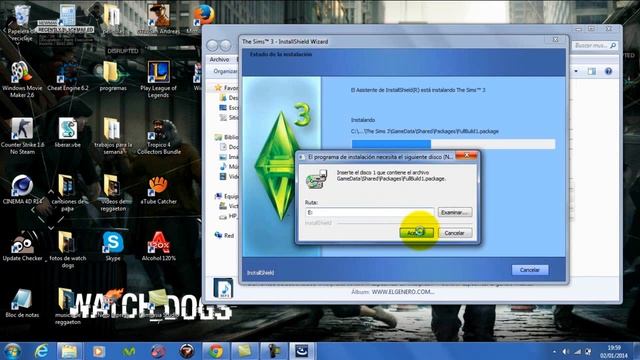The image size is (640, 360).
Task: Open Google Chrome from the taskbar
Action: tap(216, 351)
